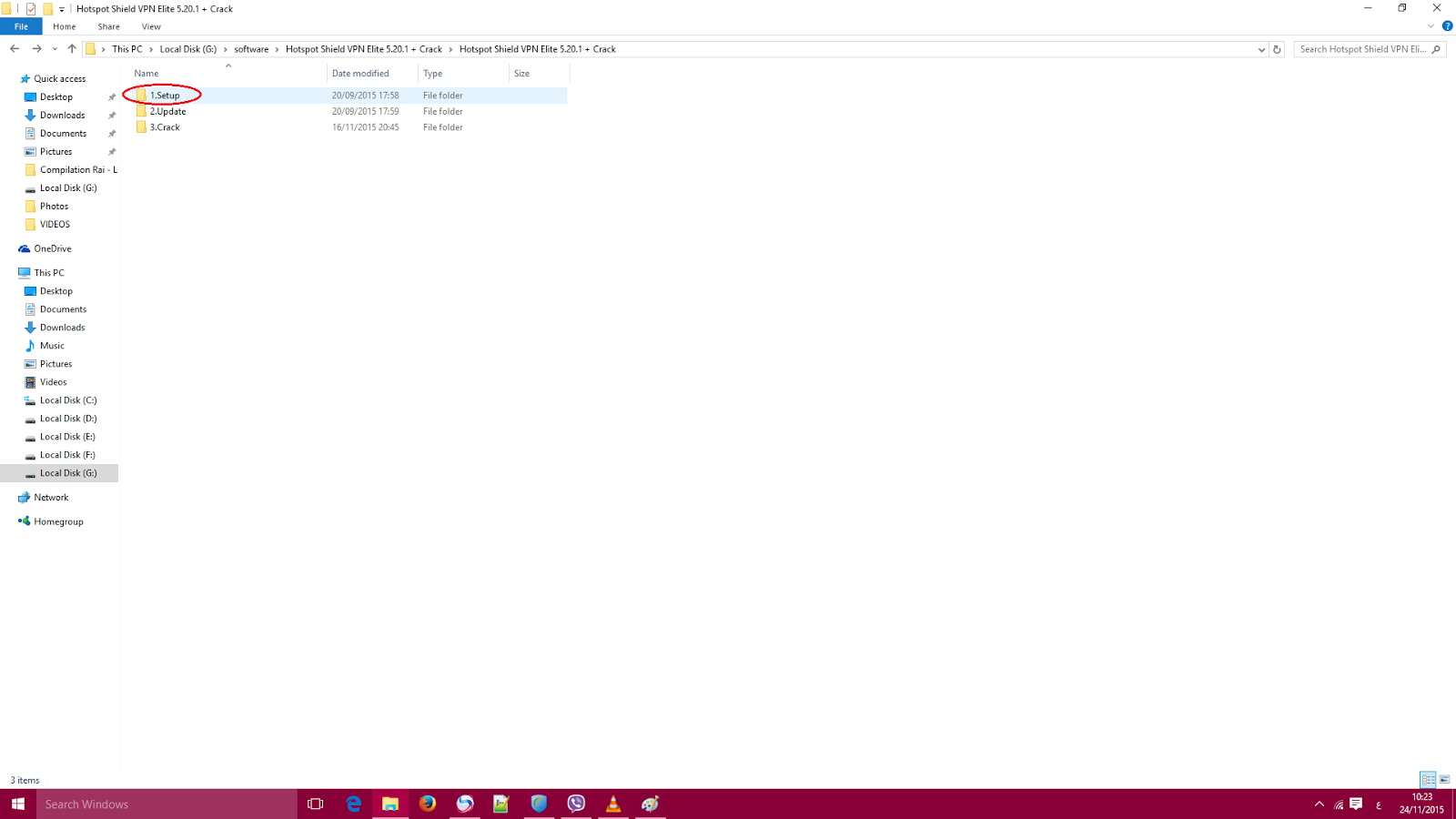
Task: Select the 2.Update folder
Action: [x=167, y=112]
